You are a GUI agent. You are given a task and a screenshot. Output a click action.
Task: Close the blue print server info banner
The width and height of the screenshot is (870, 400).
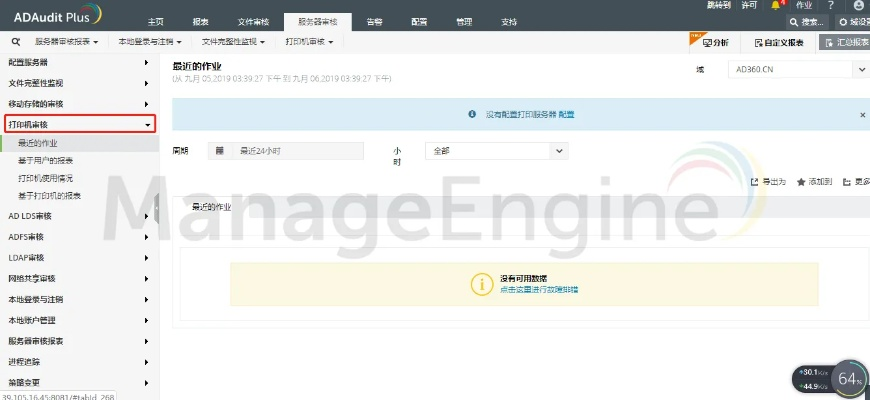tap(862, 115)
